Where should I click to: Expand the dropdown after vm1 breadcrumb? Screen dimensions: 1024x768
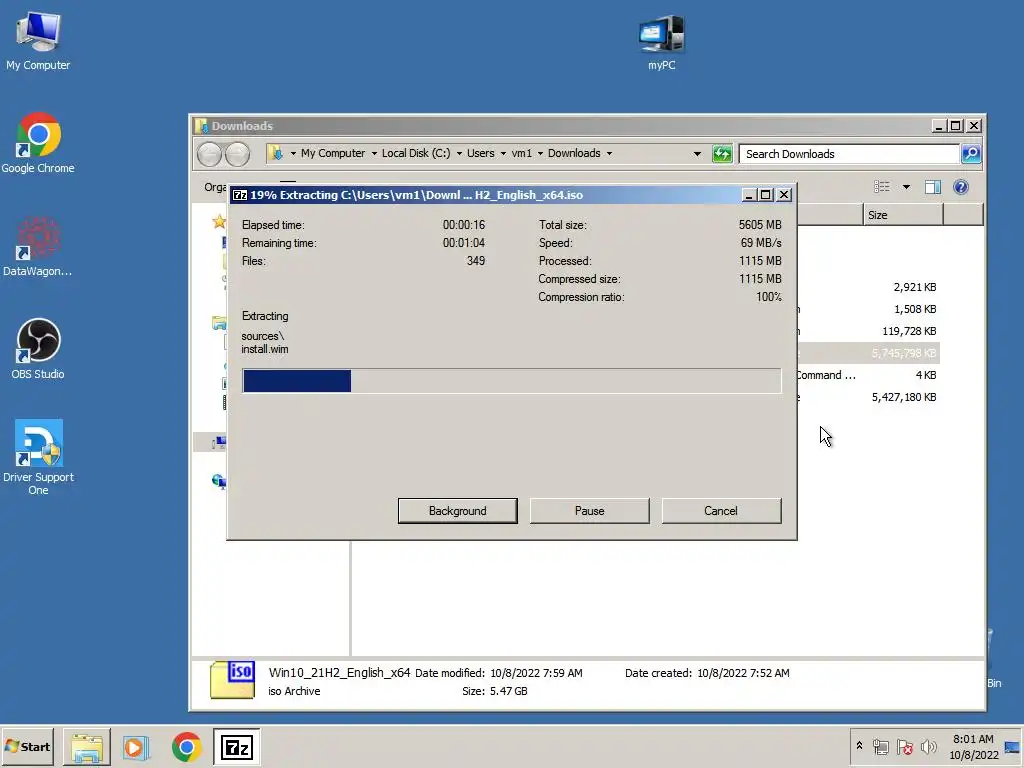[x=540, y=154]
